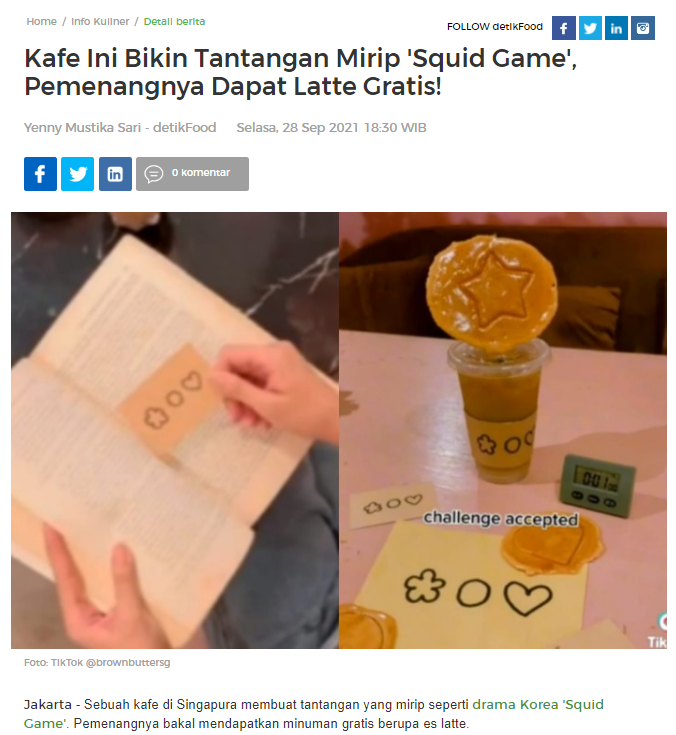Click the article date Selasa, 28 Sep 2021
The image size is (676, 735).
pyautogui.click(x=297, y=128)
